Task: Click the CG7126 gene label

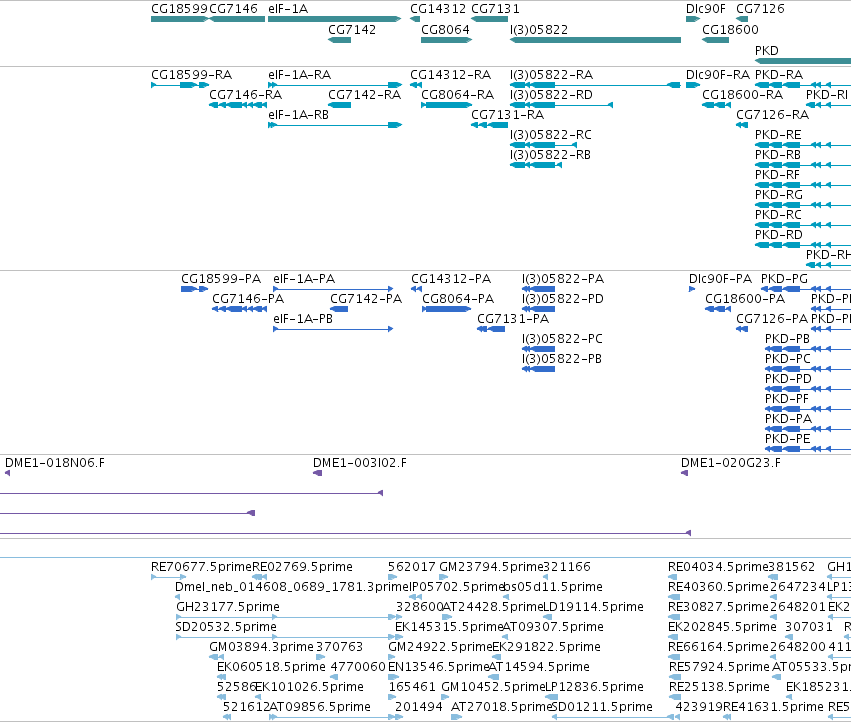Action: (x=760, y=9)
